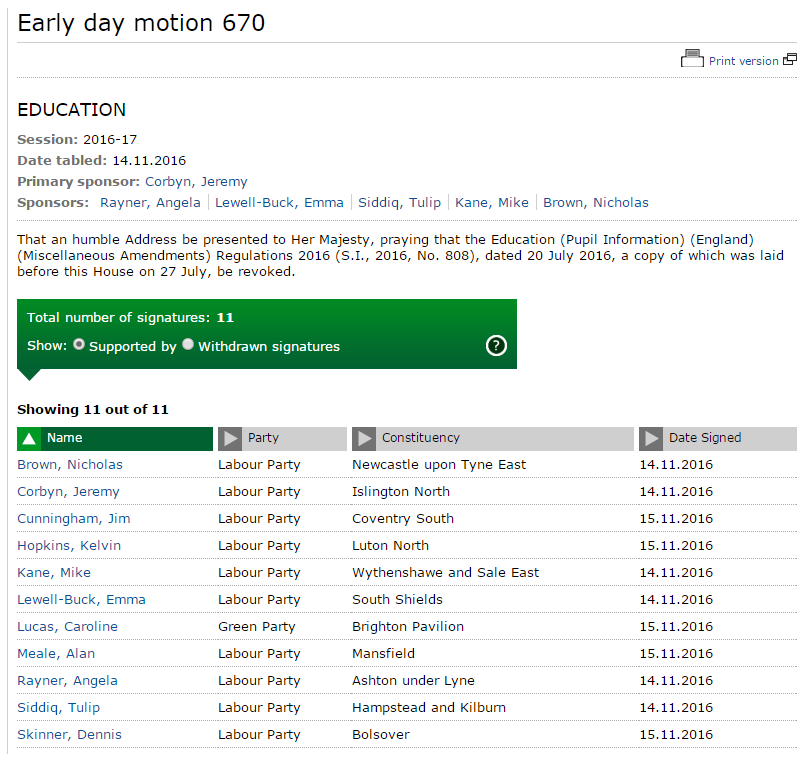Sort by Name using the up arrow
The image size is (812, 763).
29,439
